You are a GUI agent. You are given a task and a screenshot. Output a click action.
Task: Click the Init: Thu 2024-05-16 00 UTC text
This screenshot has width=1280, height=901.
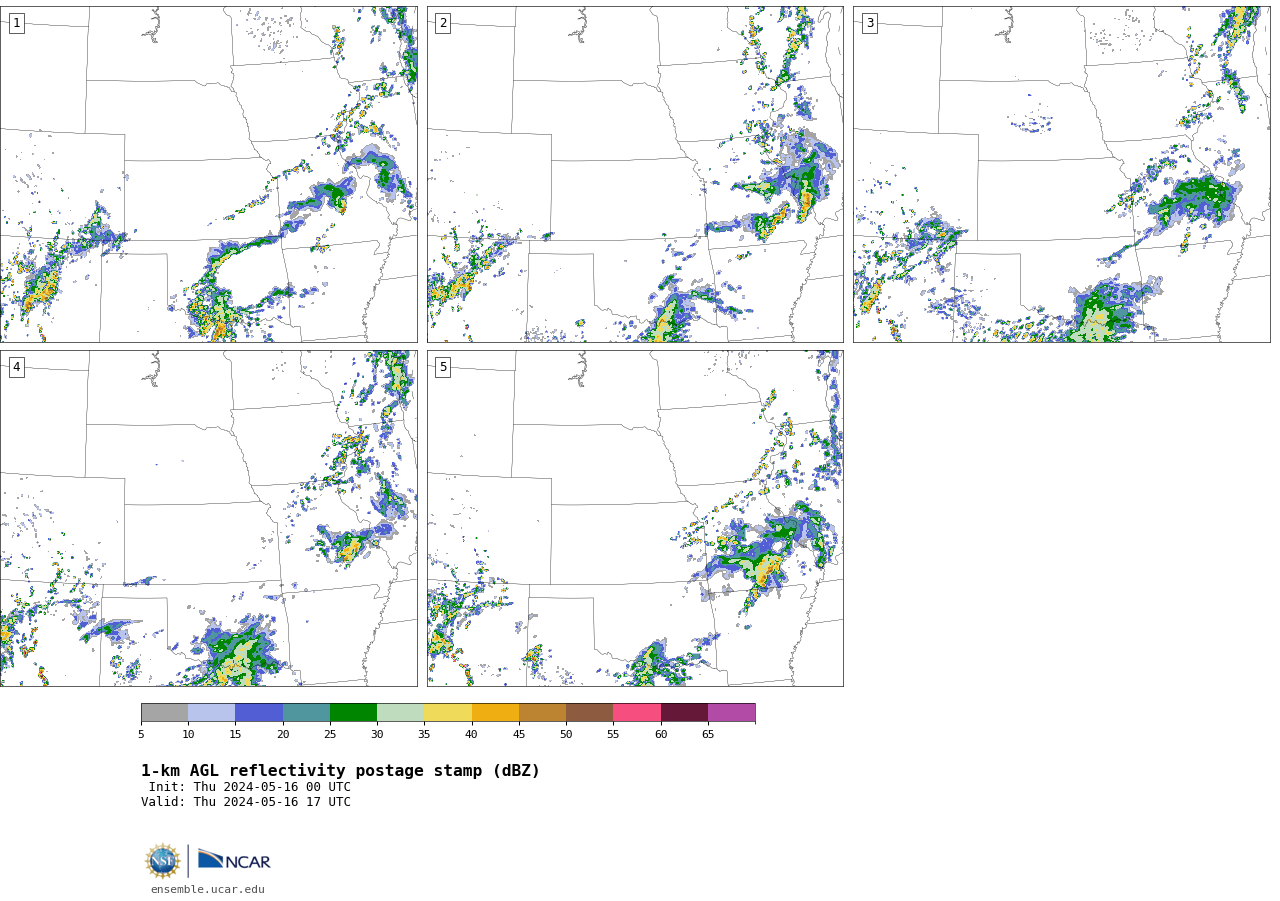pyautogui.click(x=250, y=787)
